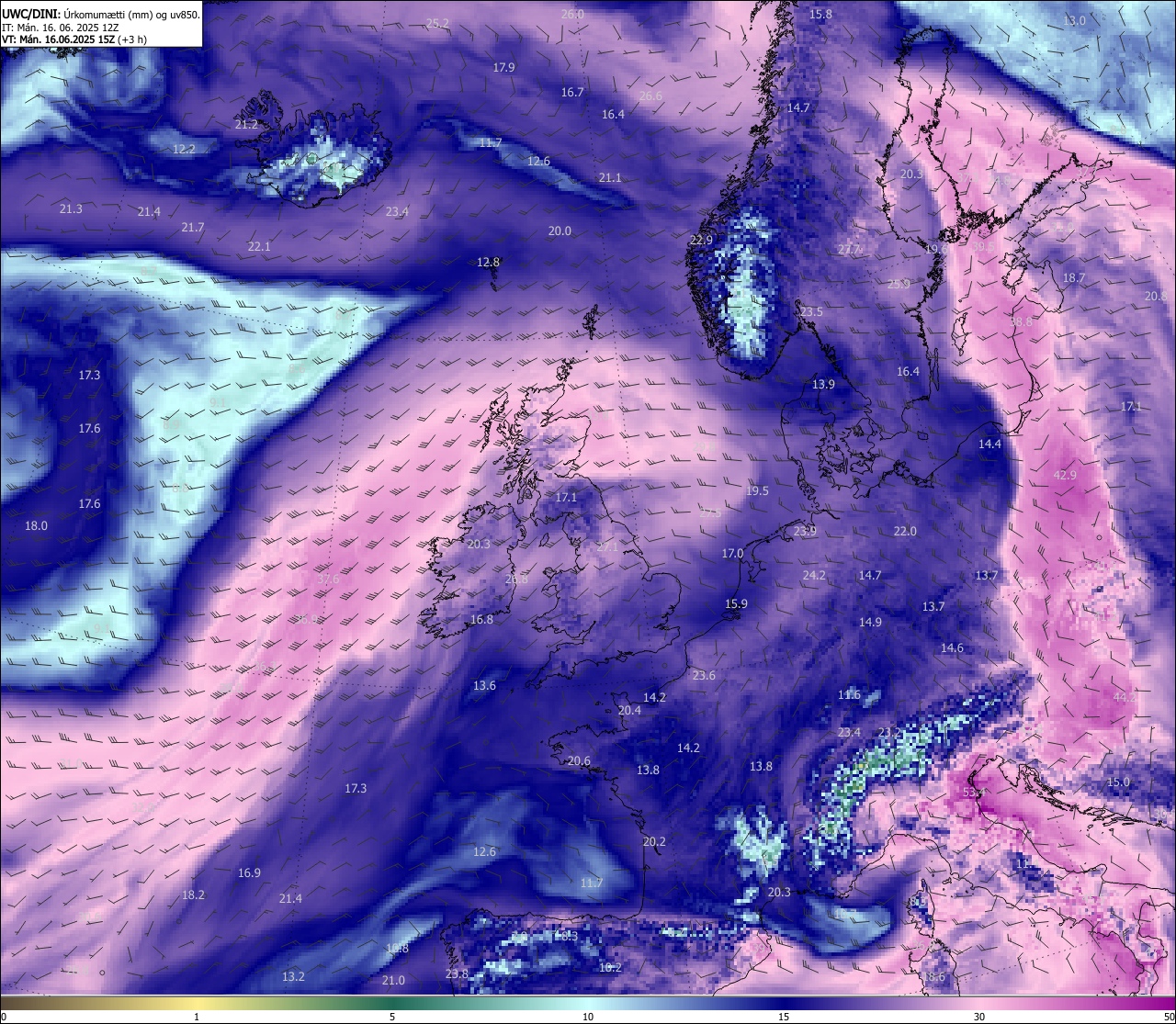Click the 24.2 value label

click(x=814, y=575)
